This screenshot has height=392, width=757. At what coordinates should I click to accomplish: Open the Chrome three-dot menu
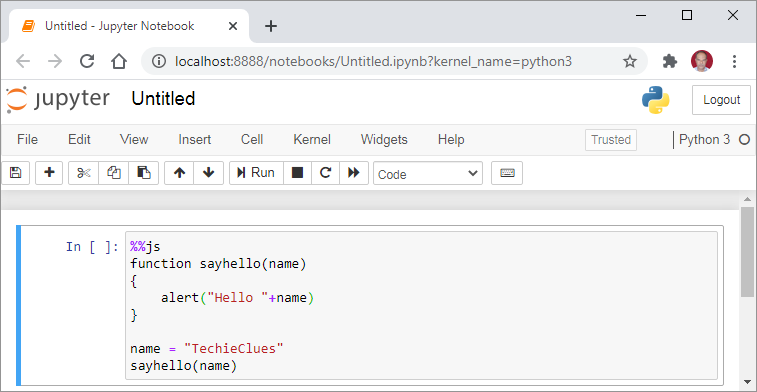(734, 61)
